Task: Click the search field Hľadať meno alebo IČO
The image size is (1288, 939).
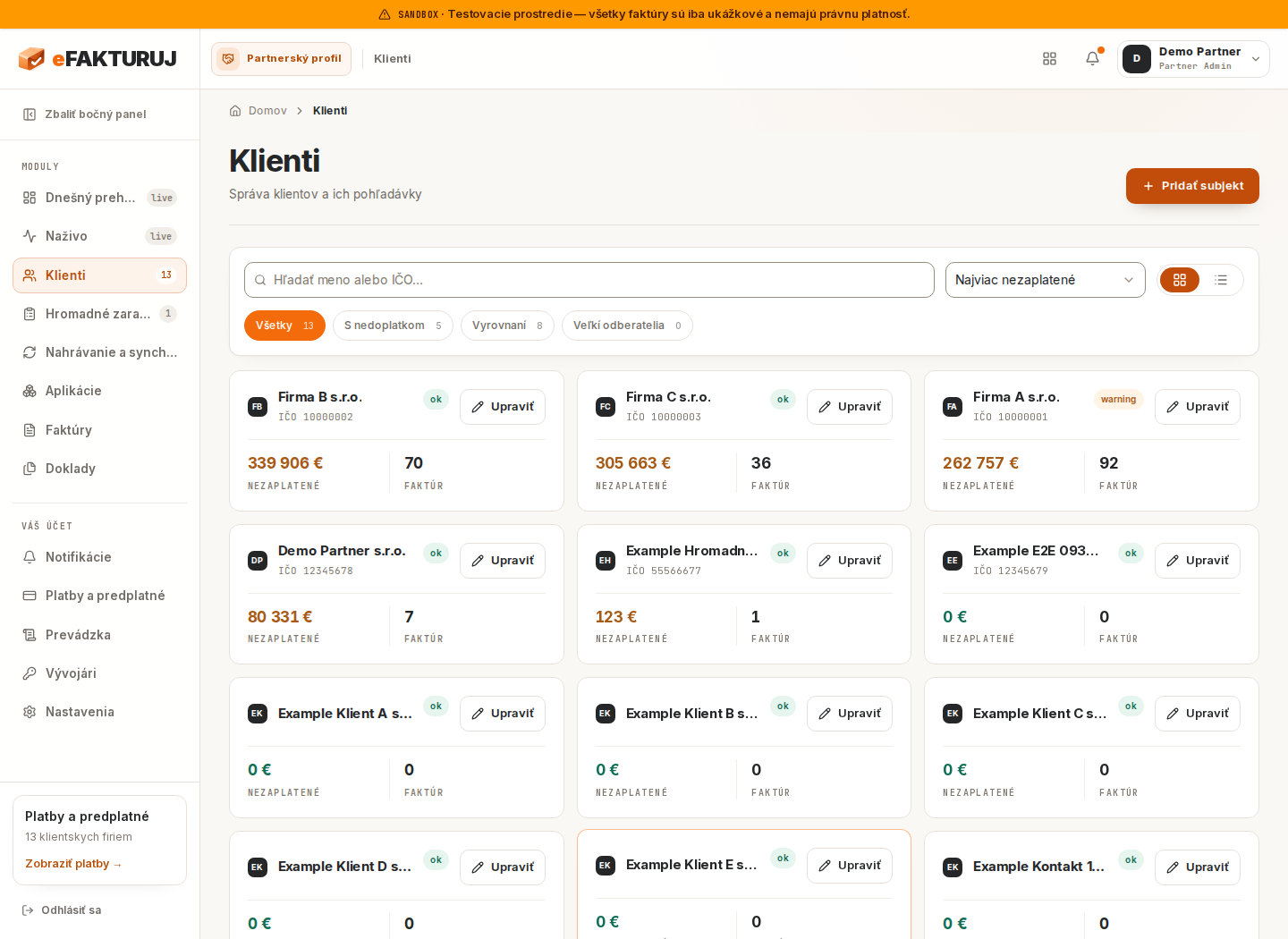Action: point(589,280)
